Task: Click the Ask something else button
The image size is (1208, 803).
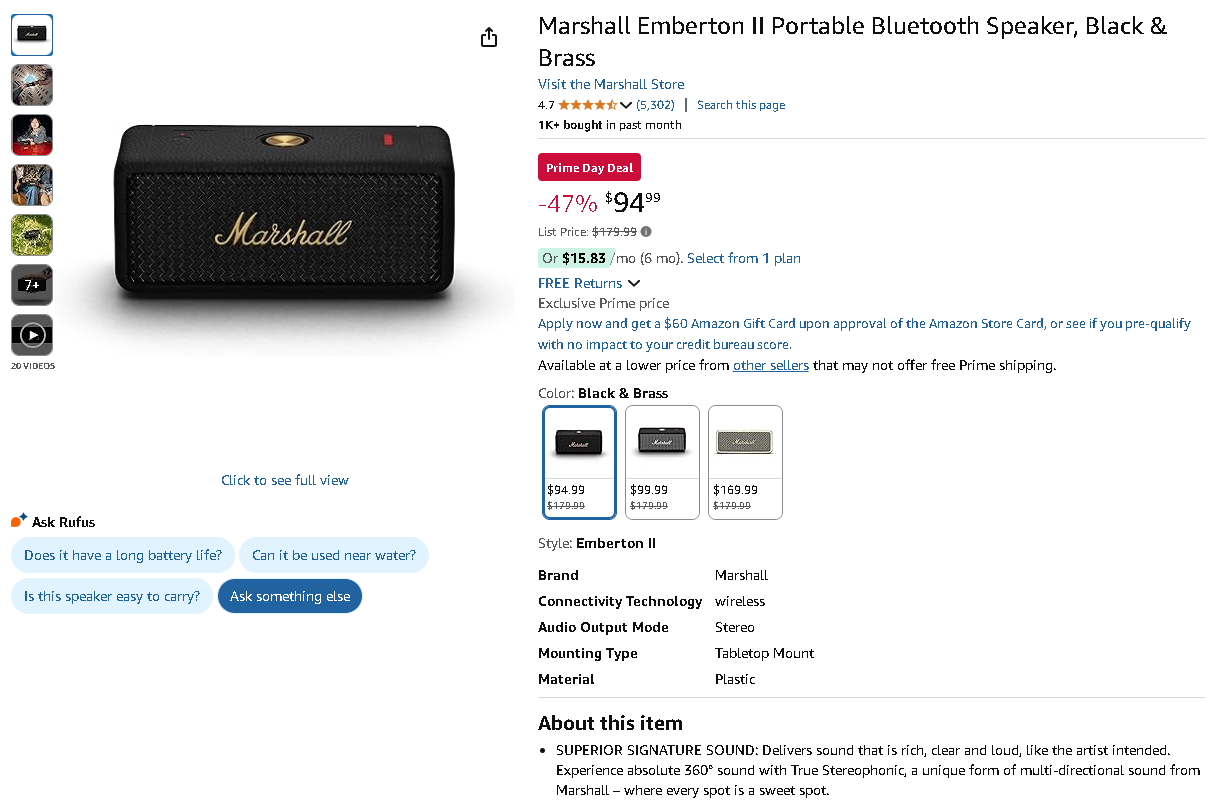Action: pos(290,596)
